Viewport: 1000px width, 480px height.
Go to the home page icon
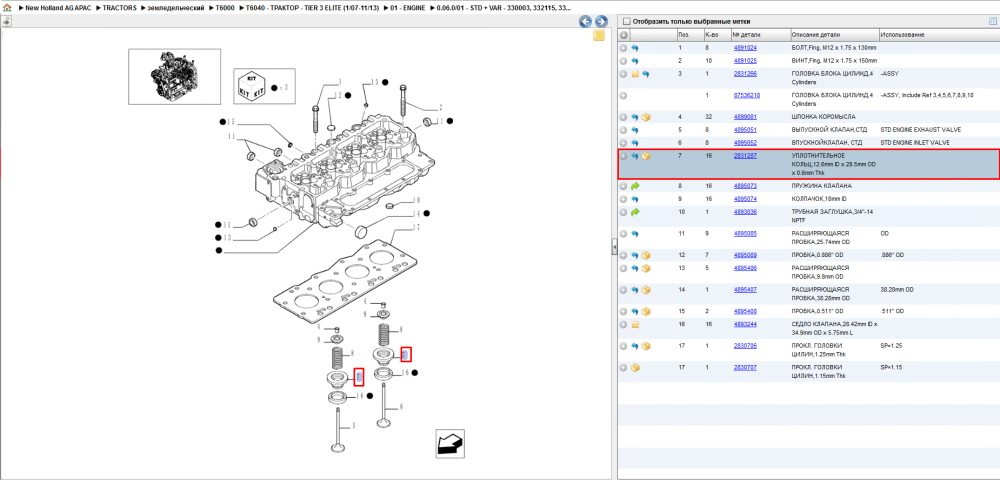(8, 8)
